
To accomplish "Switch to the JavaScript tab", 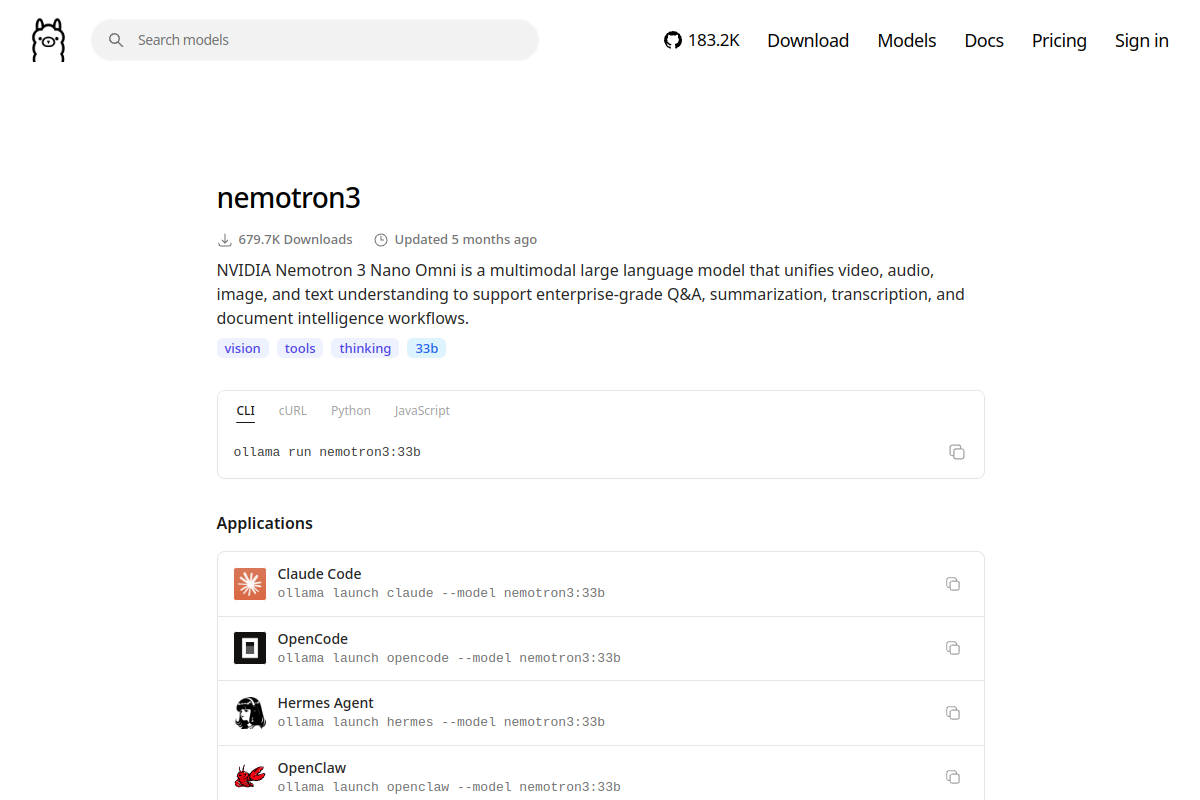I will click(422, 411).
